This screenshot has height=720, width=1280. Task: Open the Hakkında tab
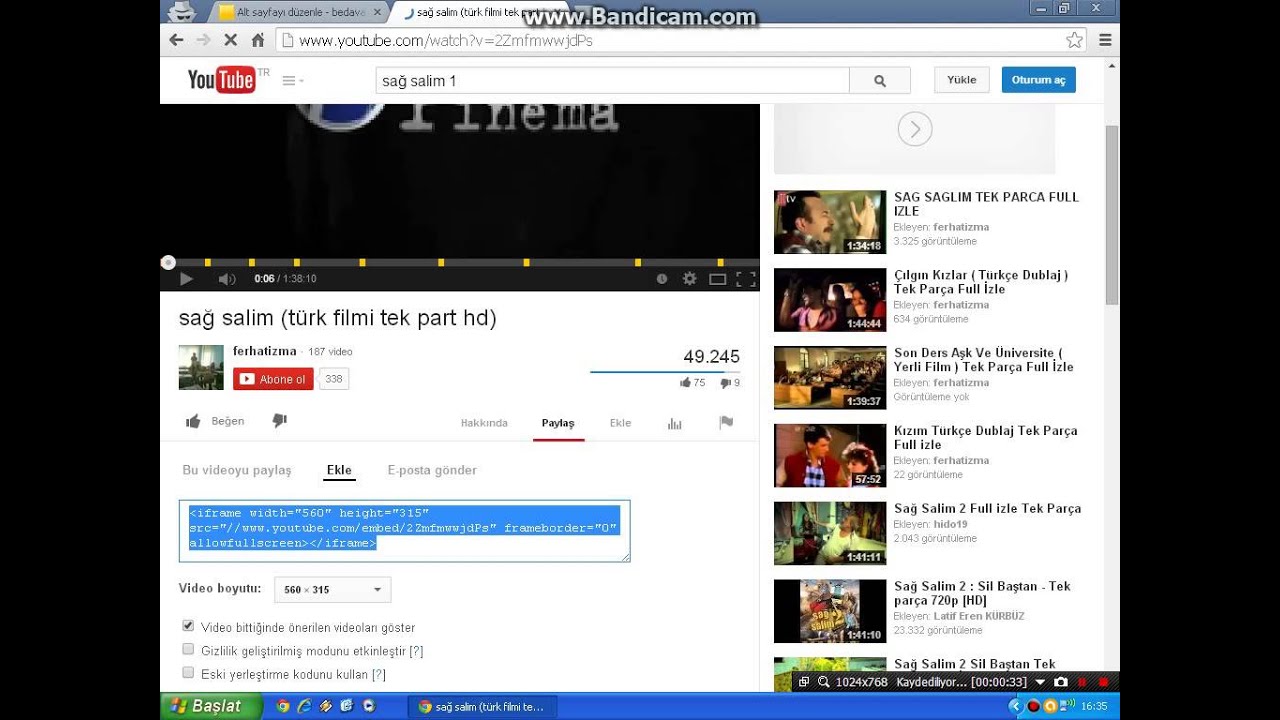coord(484,423)
